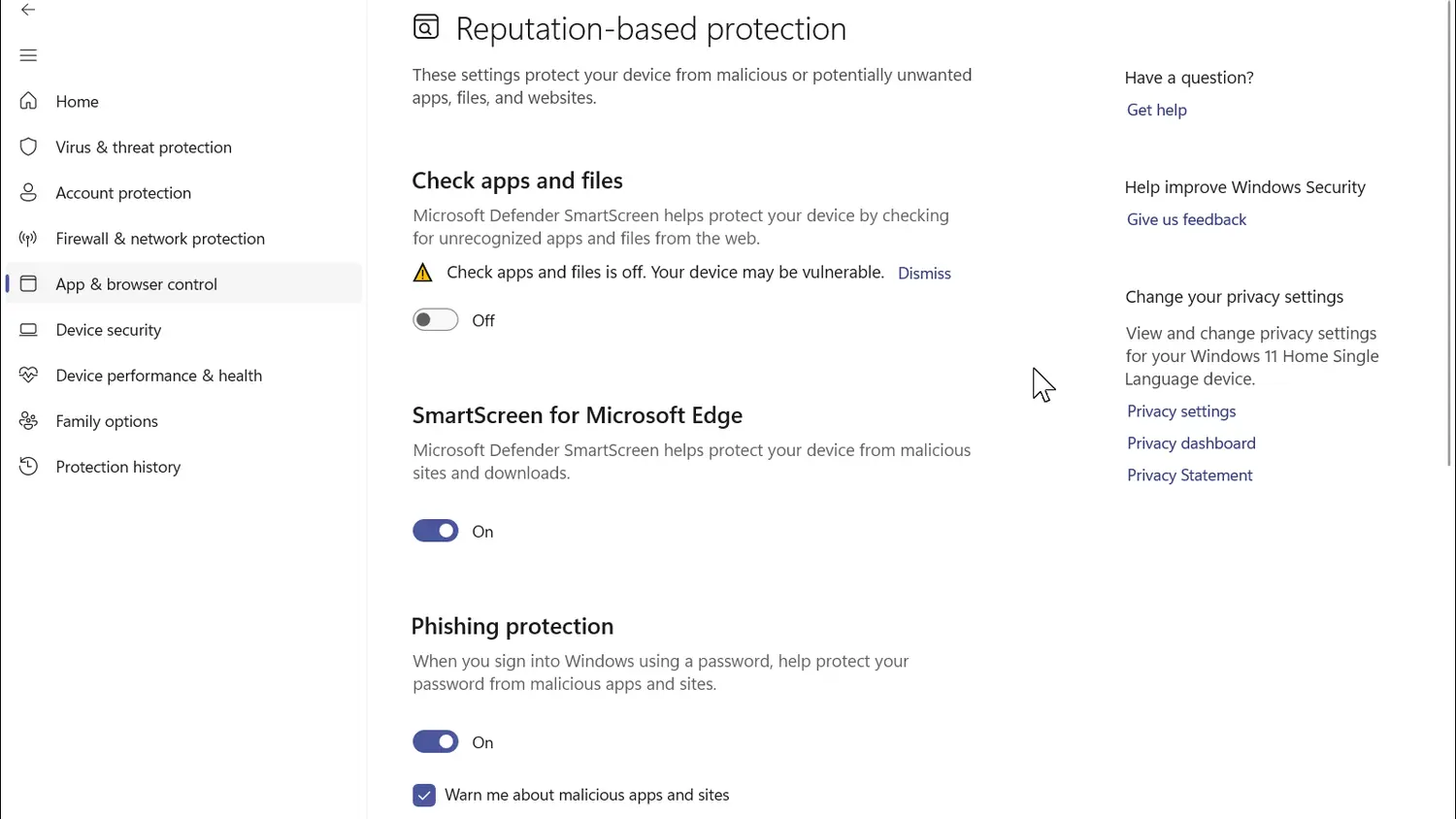Open Device security section

click(x=183, y=329)
